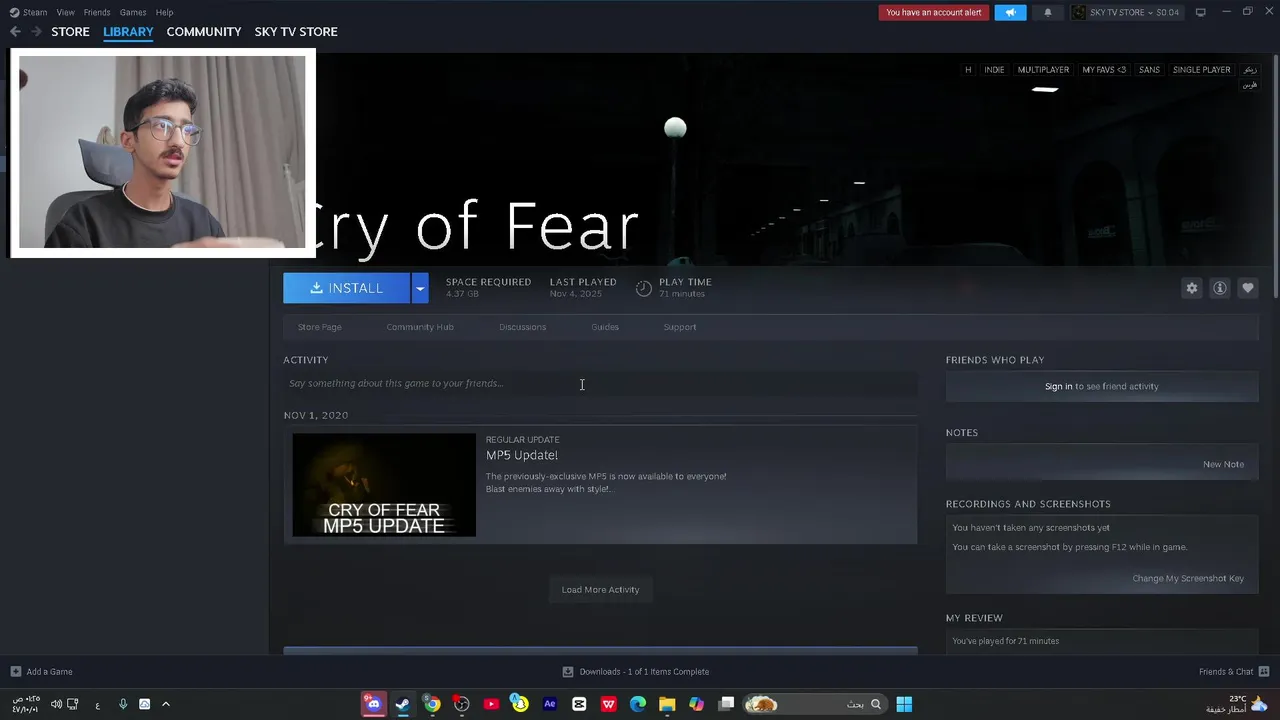Click the account alert red banner
This screenshot has width=1280, height=720.
pyautogui.click(x=935, y=12)
